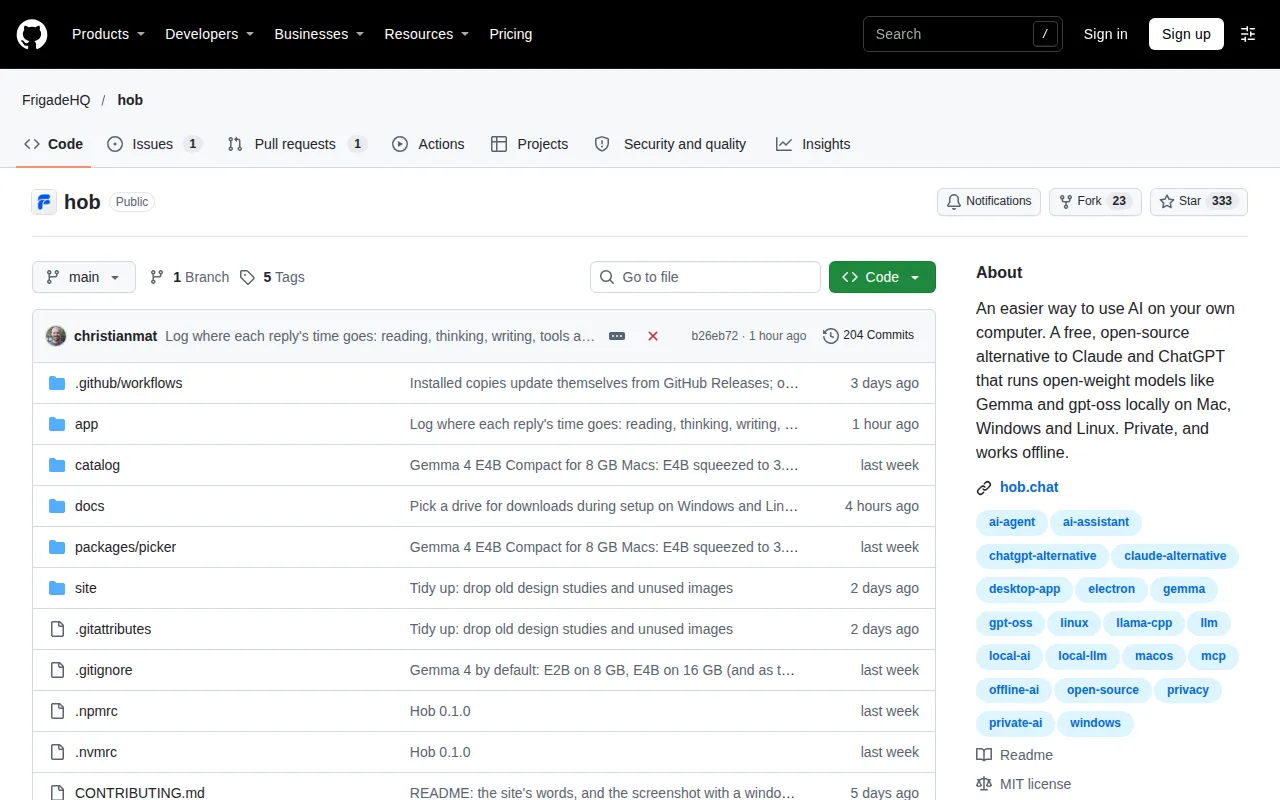
Task: Select the claude-alternative topic tag
Action: (x=1175, y=556)
